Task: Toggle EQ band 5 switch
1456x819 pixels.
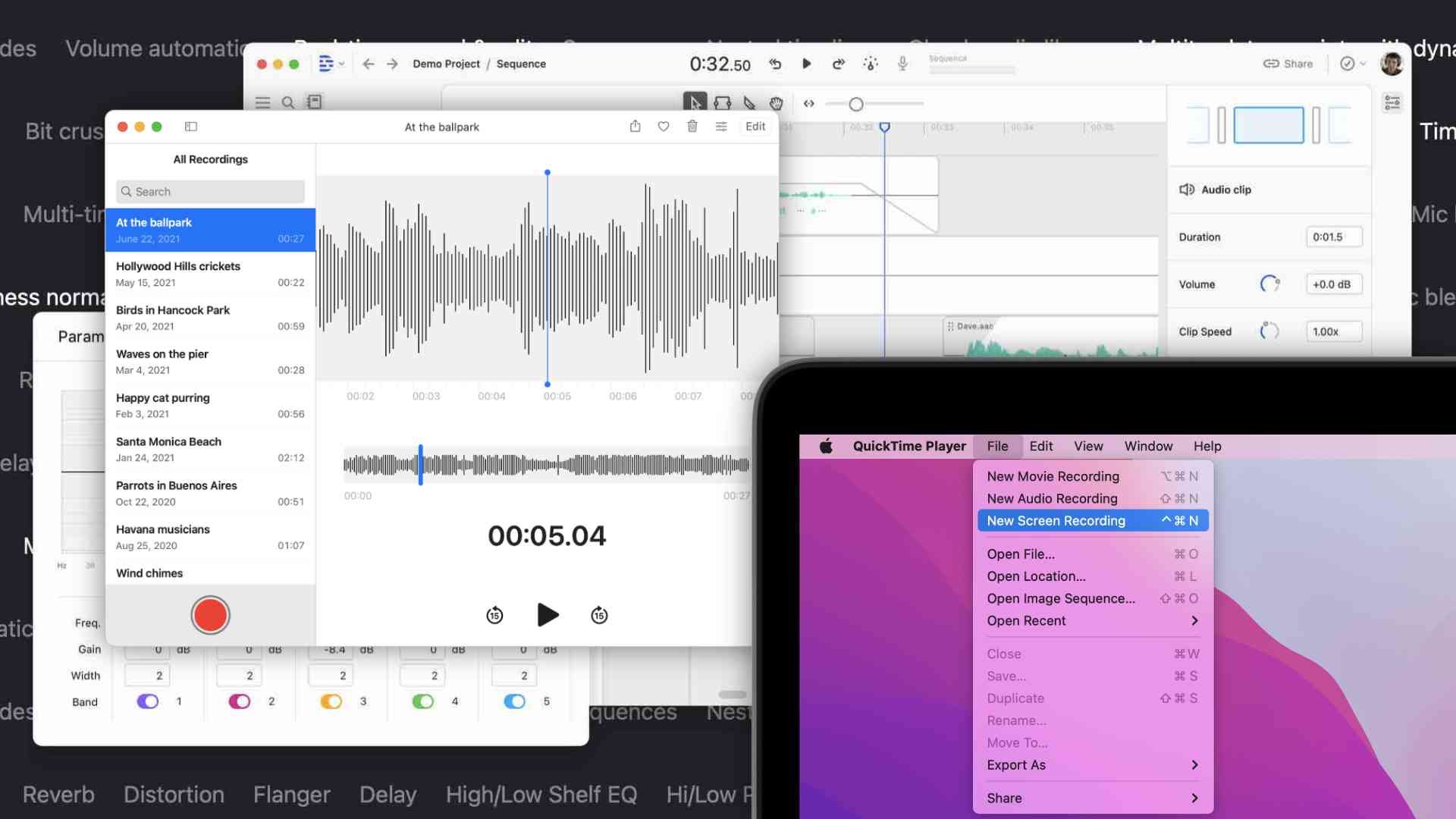Action: (x=515, y=701)
